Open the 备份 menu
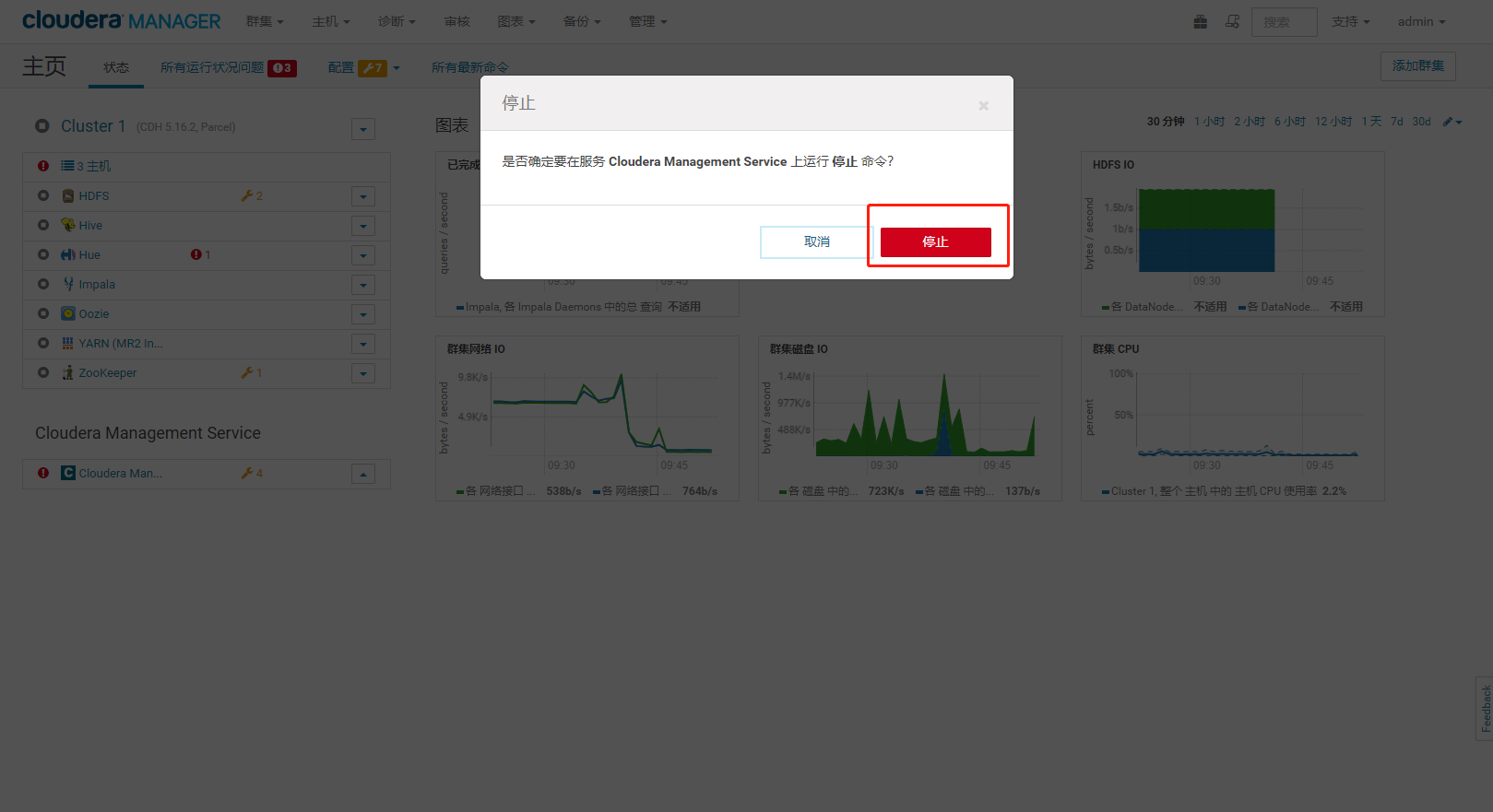The width and height of the screenshot is (1493, 812). [582, 21]
